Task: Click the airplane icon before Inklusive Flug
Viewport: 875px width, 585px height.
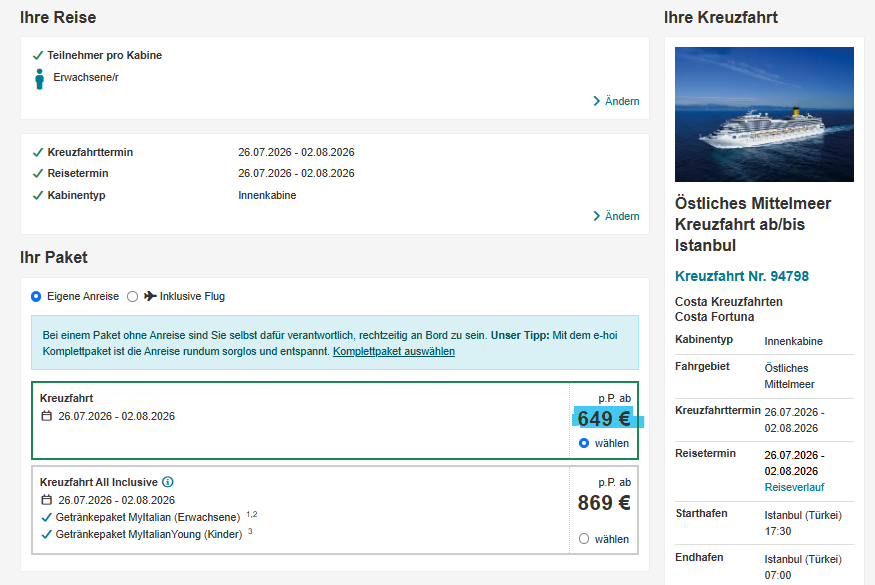Action: tap(150, 296)
